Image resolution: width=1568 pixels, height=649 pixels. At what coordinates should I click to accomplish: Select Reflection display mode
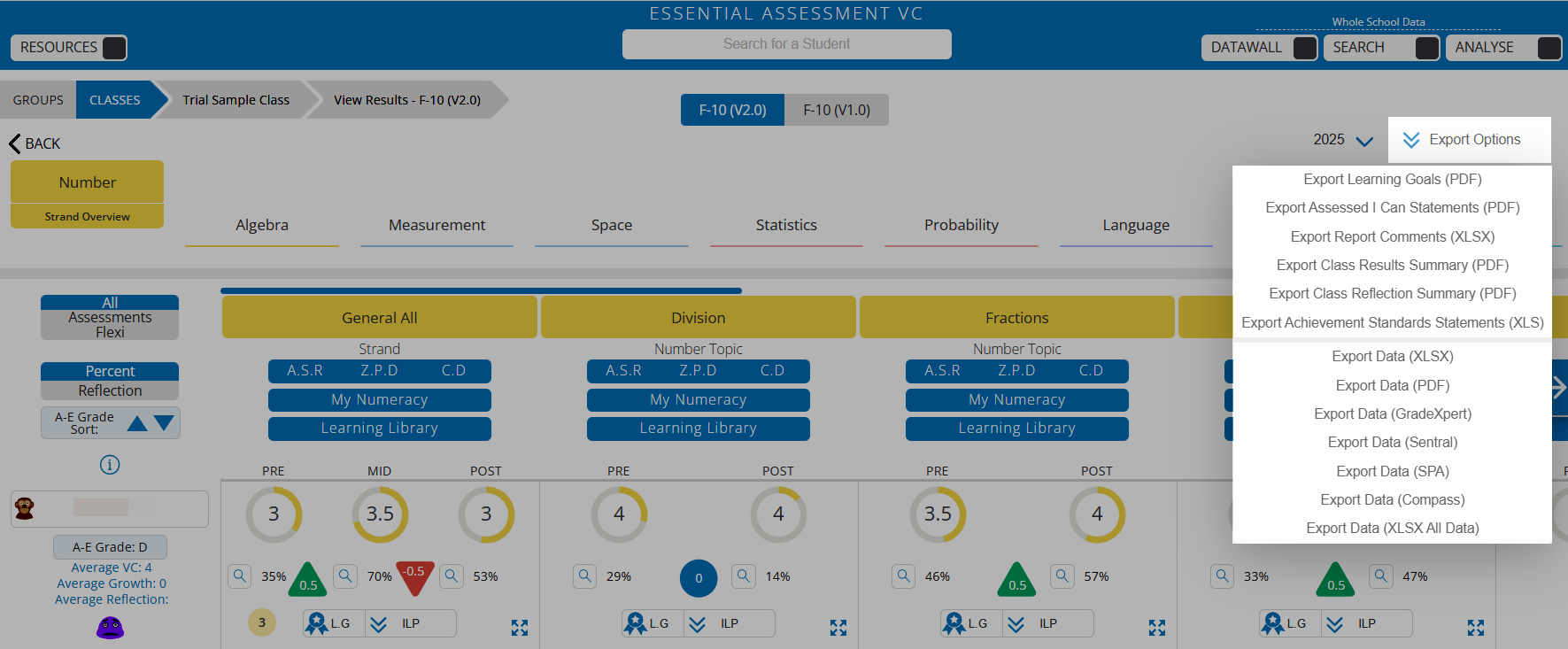click(x=110, y=390)
